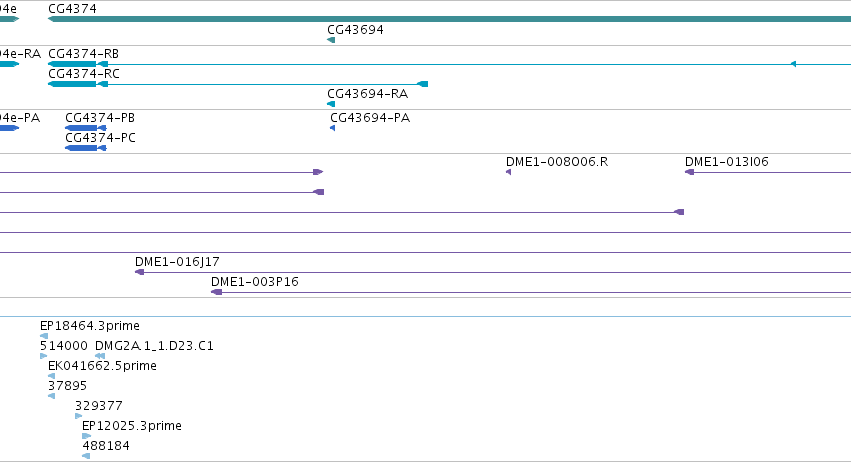This screenshot has height=462, width=851.
Task: Click CG4374-RC transcript exon block
Action: (72, 84)
